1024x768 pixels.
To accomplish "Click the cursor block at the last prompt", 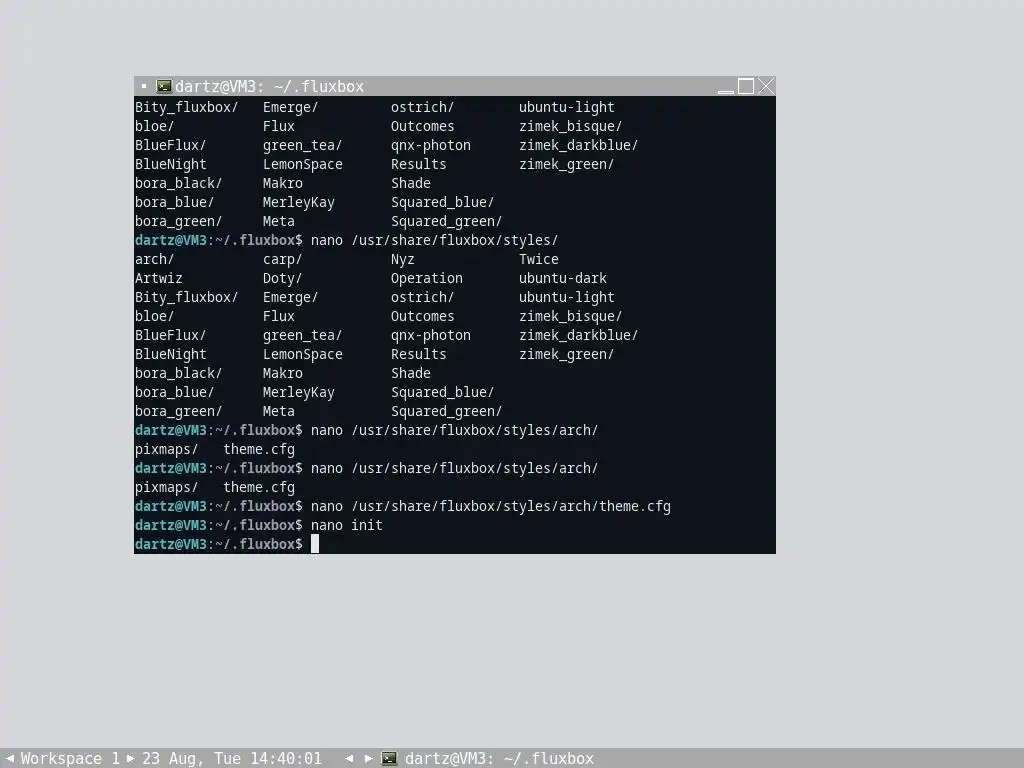I will point(315,544).
